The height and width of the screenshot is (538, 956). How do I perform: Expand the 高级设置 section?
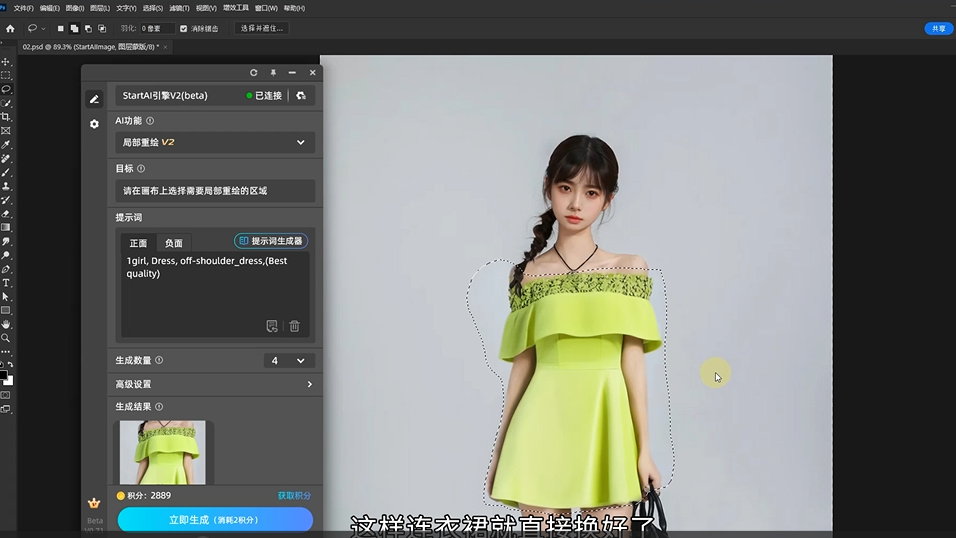point(215,384)
